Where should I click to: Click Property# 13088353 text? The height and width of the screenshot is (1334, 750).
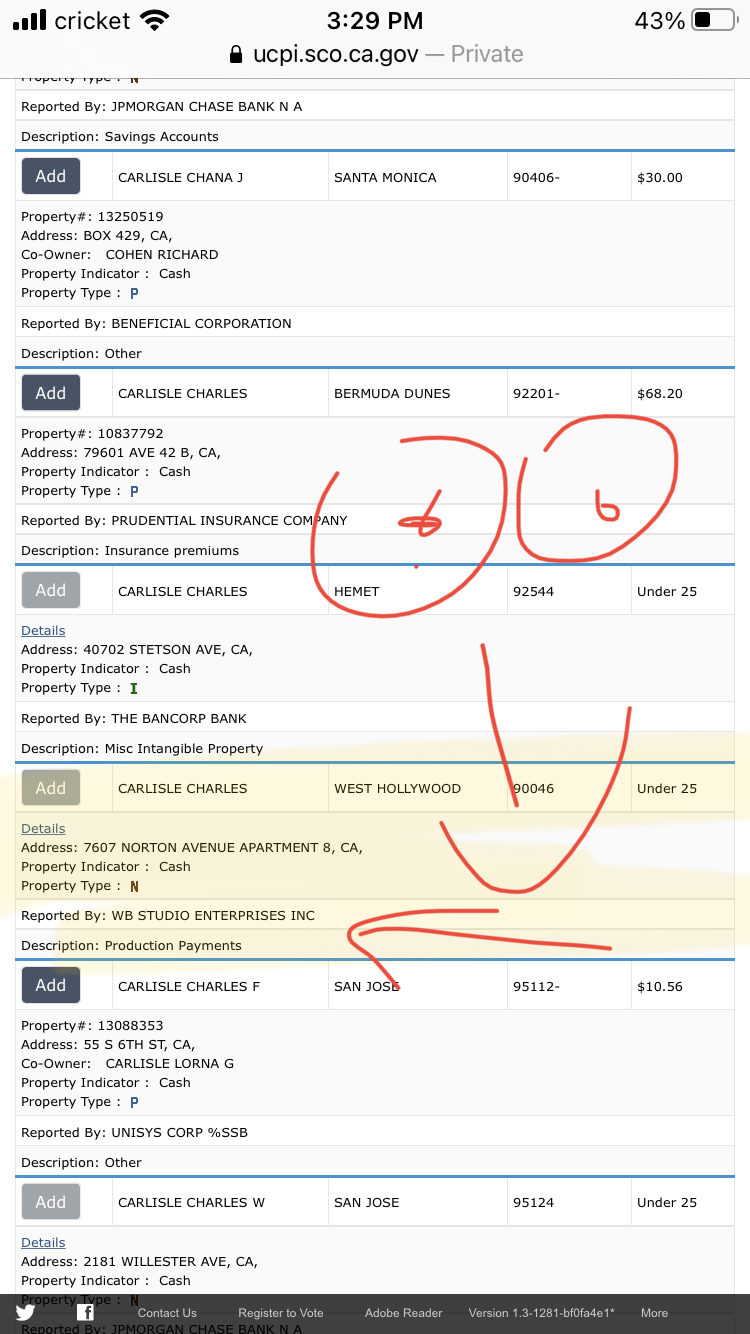92,1026
